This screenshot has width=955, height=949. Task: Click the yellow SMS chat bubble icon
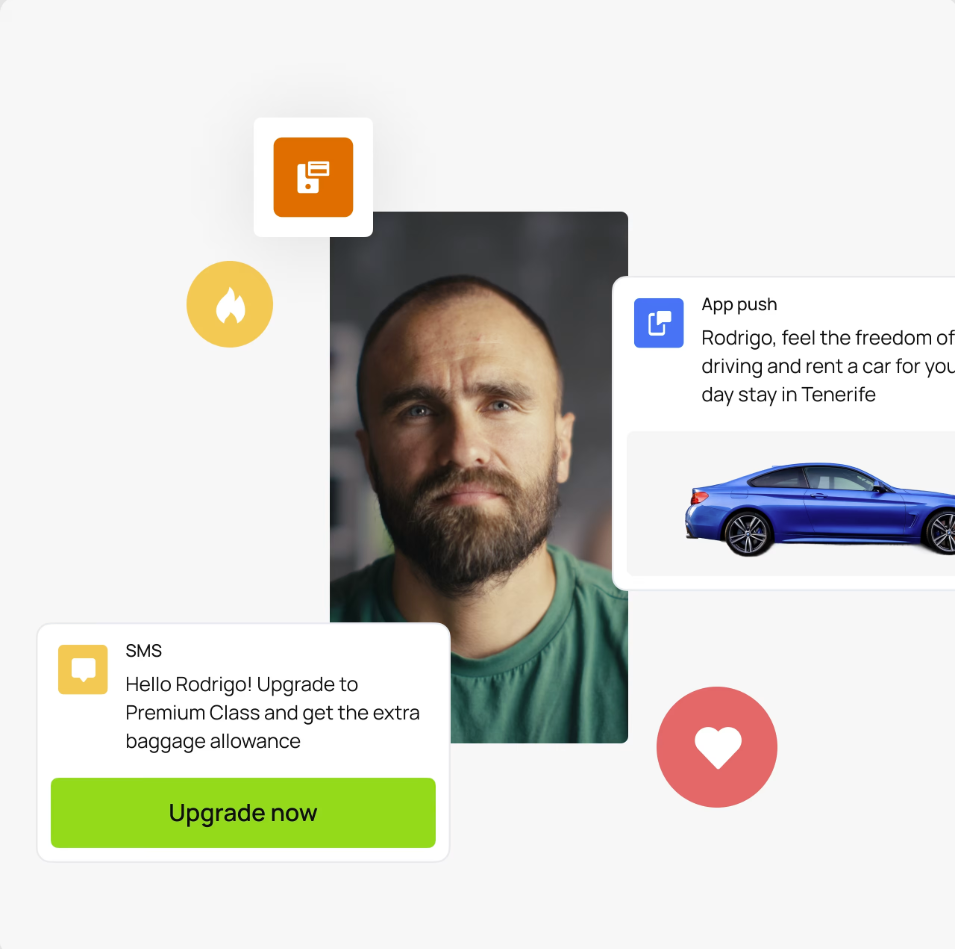point(83,669)
